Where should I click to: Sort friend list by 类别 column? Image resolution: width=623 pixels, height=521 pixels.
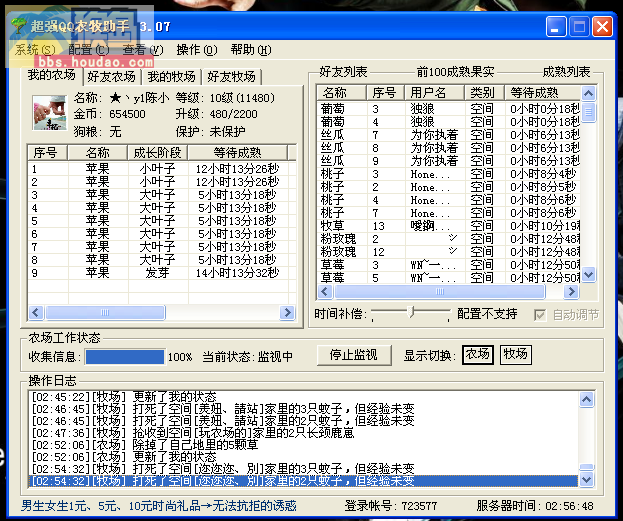coord(484,93)
